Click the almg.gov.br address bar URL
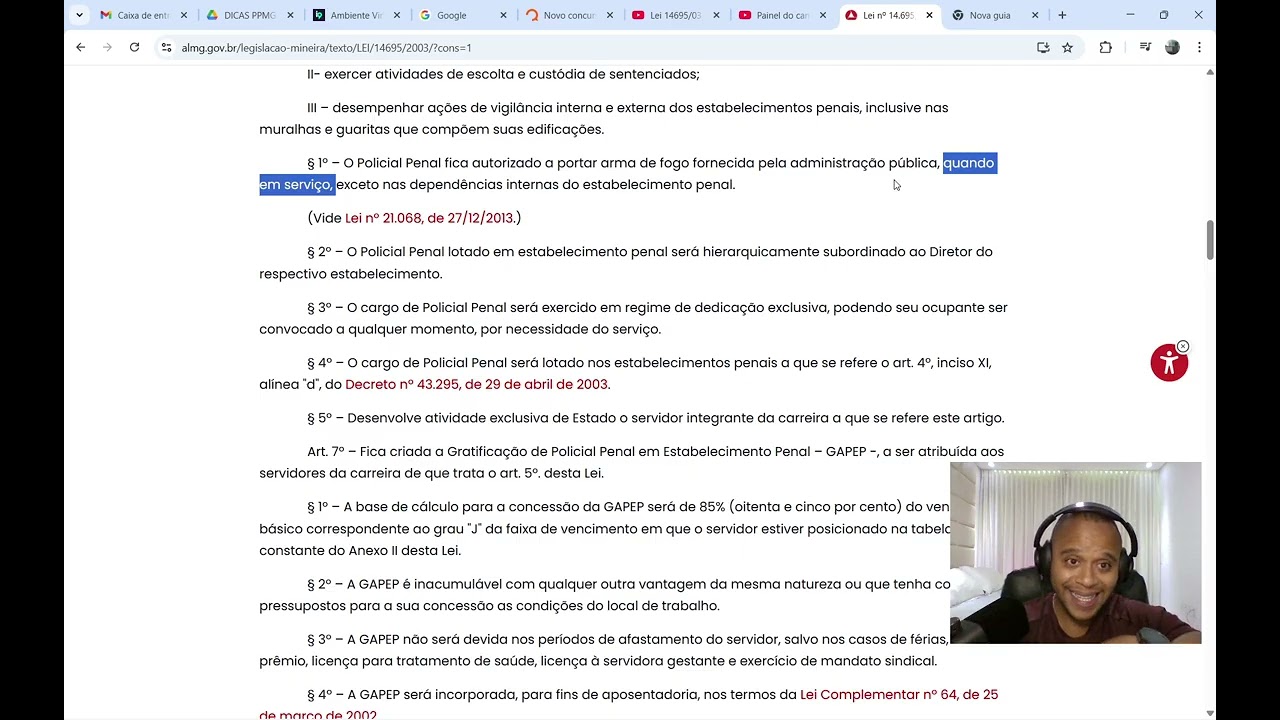The image size is (1280, 720). point(326,48)
